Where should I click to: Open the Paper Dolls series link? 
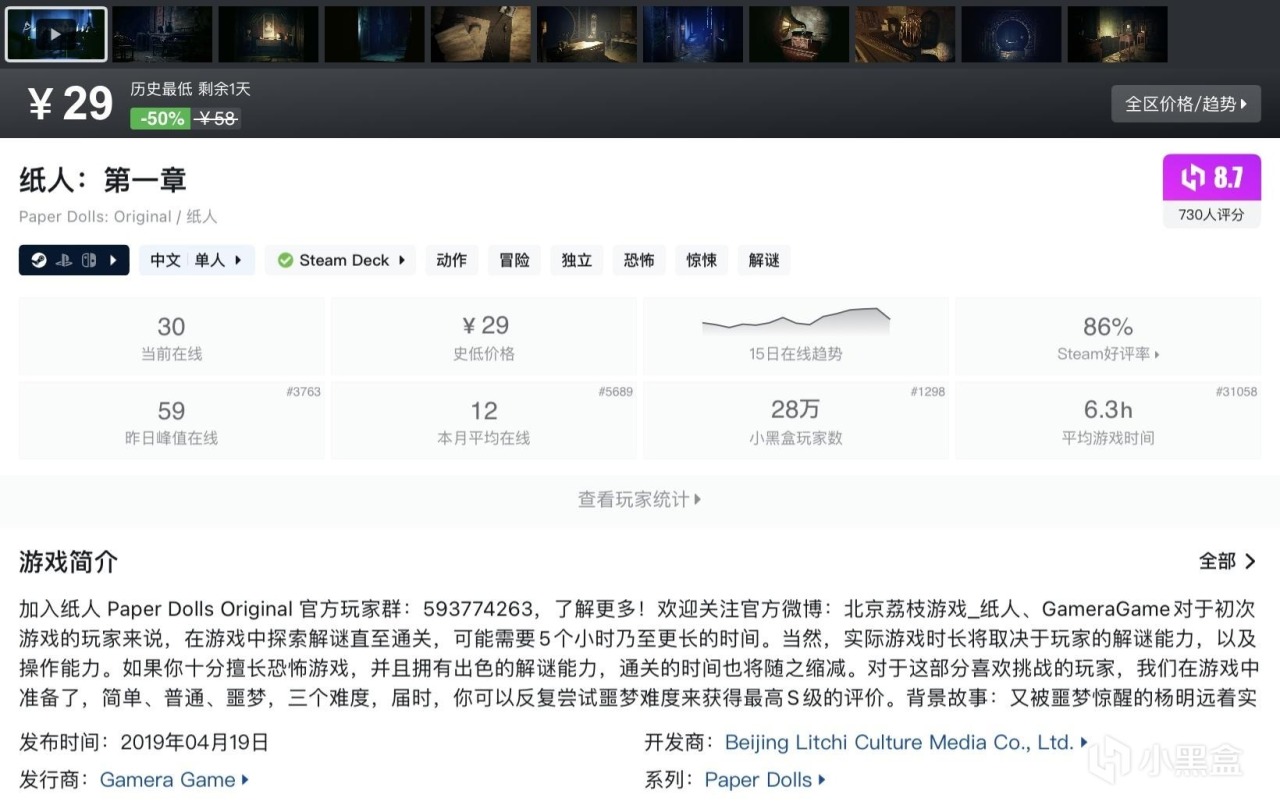click(x=765, y=780)
